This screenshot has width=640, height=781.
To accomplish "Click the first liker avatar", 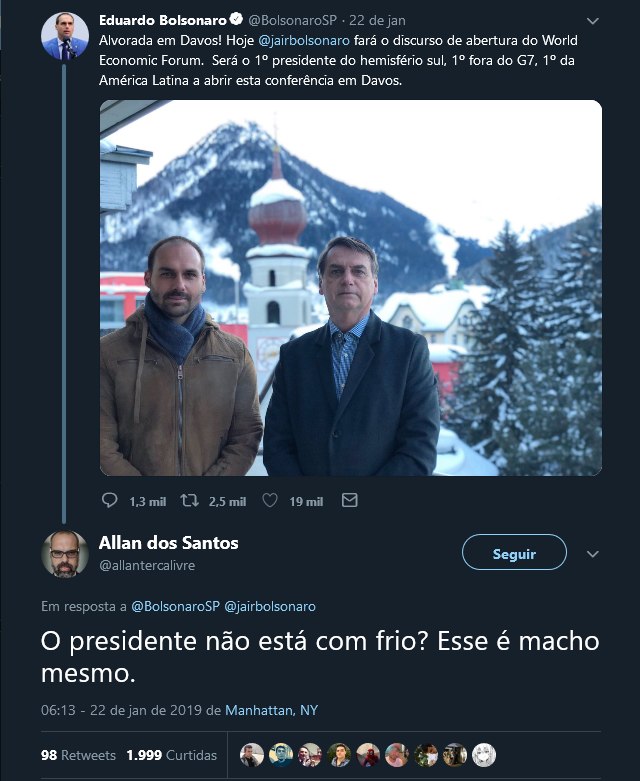I will [252, 755].
